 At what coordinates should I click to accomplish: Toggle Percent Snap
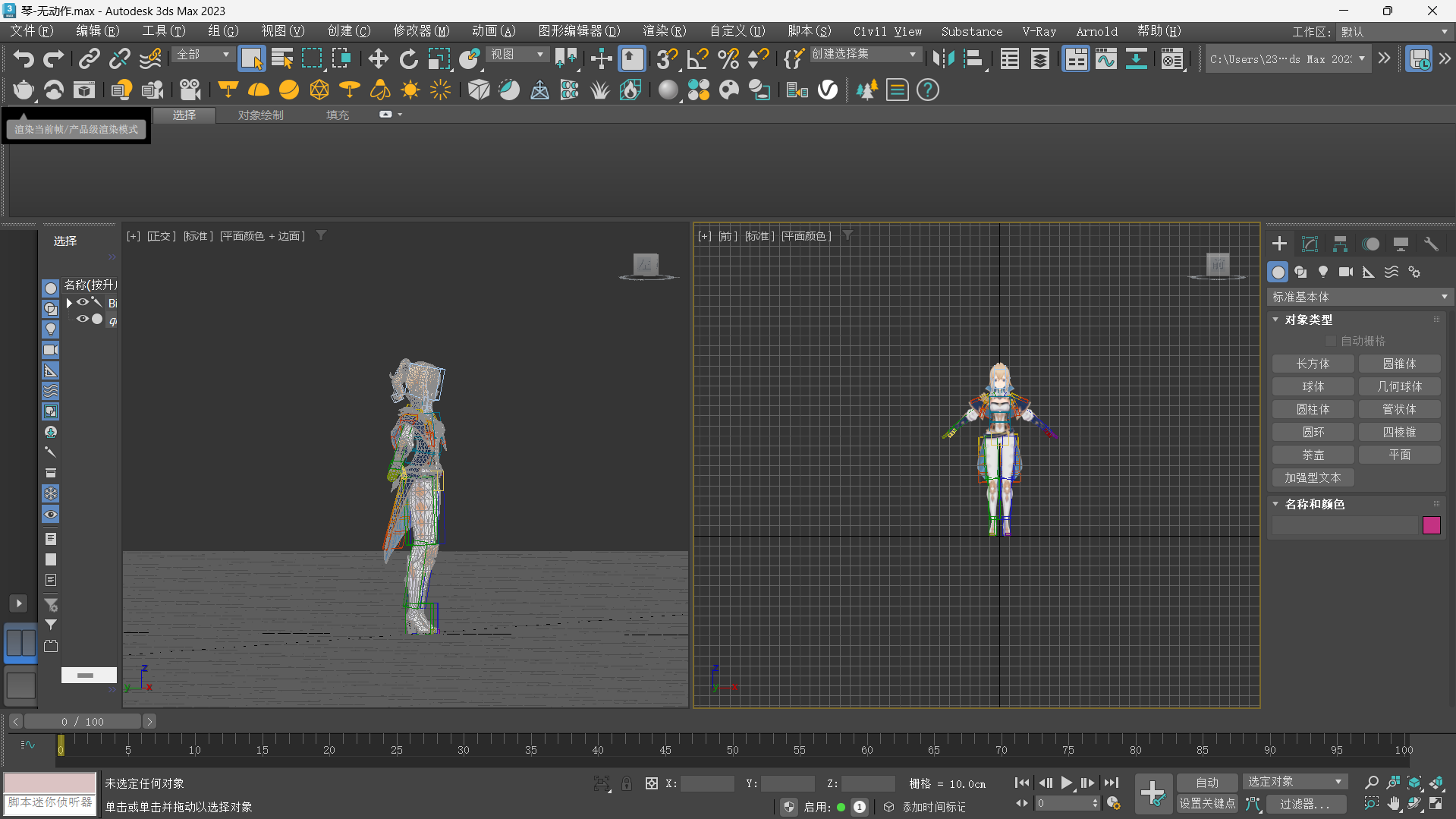728,58
